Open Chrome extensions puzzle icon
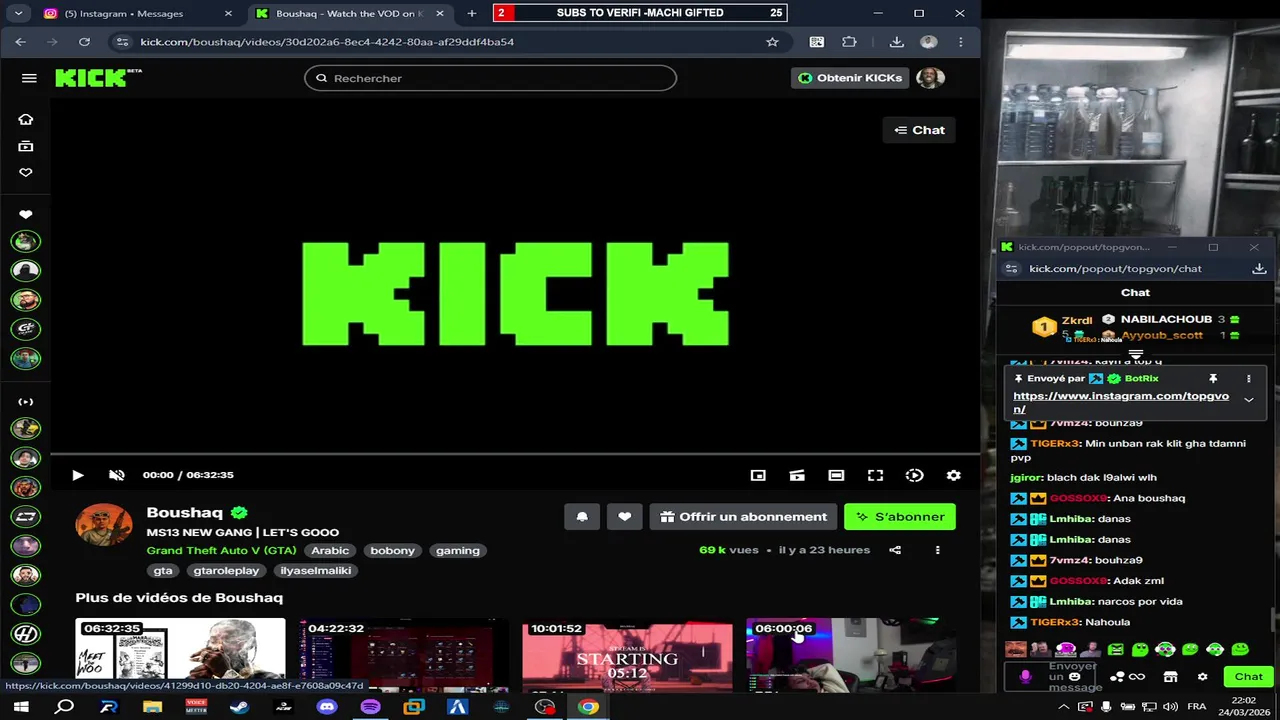The image size is (1280, 720). 849,42
